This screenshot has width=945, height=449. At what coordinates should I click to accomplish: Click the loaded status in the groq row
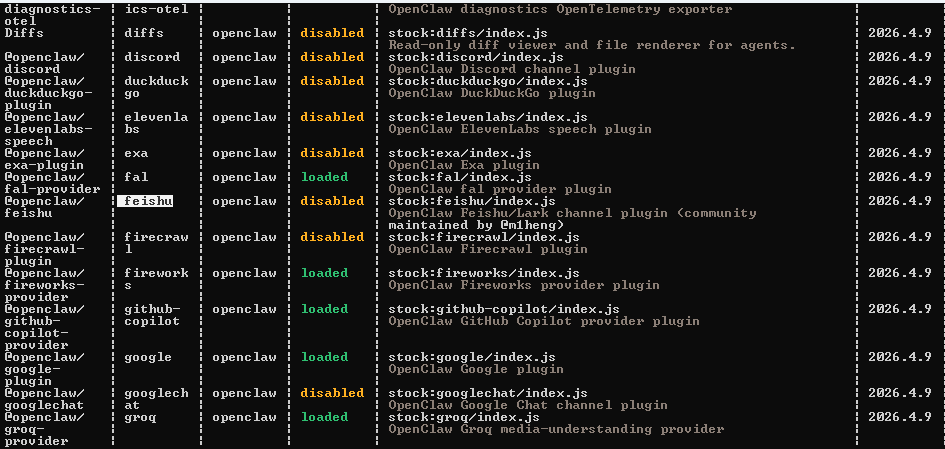324,417
